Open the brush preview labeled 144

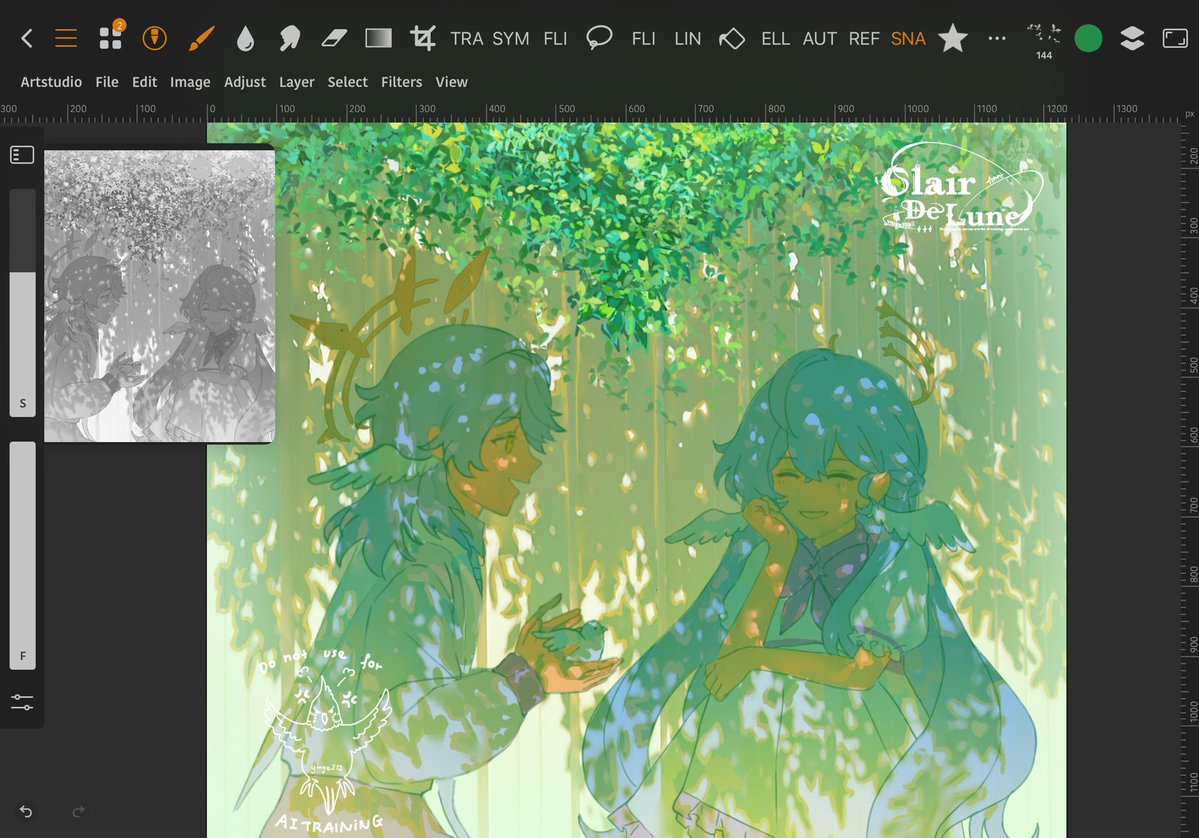(x=1044, y=41)
